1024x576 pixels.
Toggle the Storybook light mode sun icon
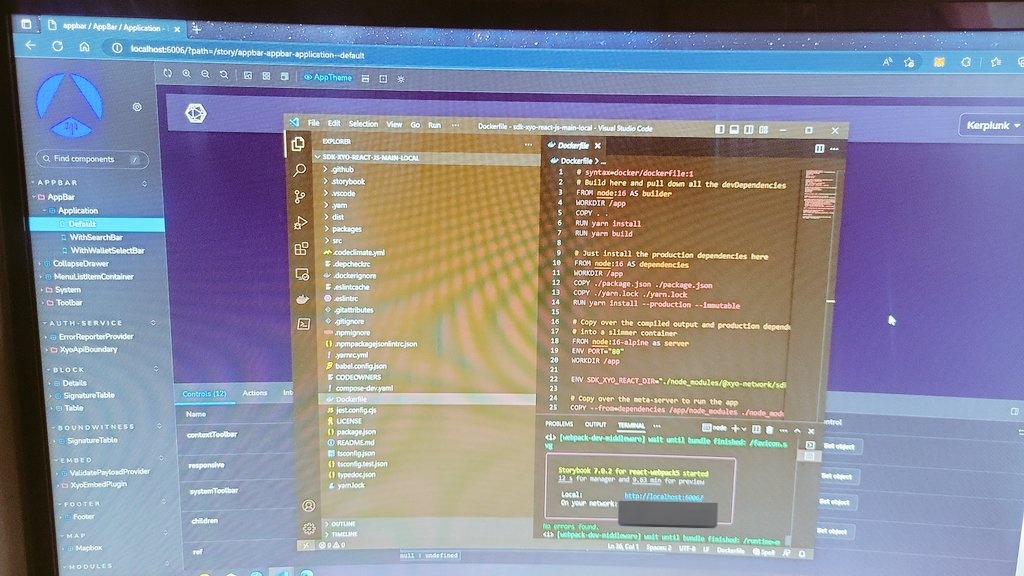401,79
